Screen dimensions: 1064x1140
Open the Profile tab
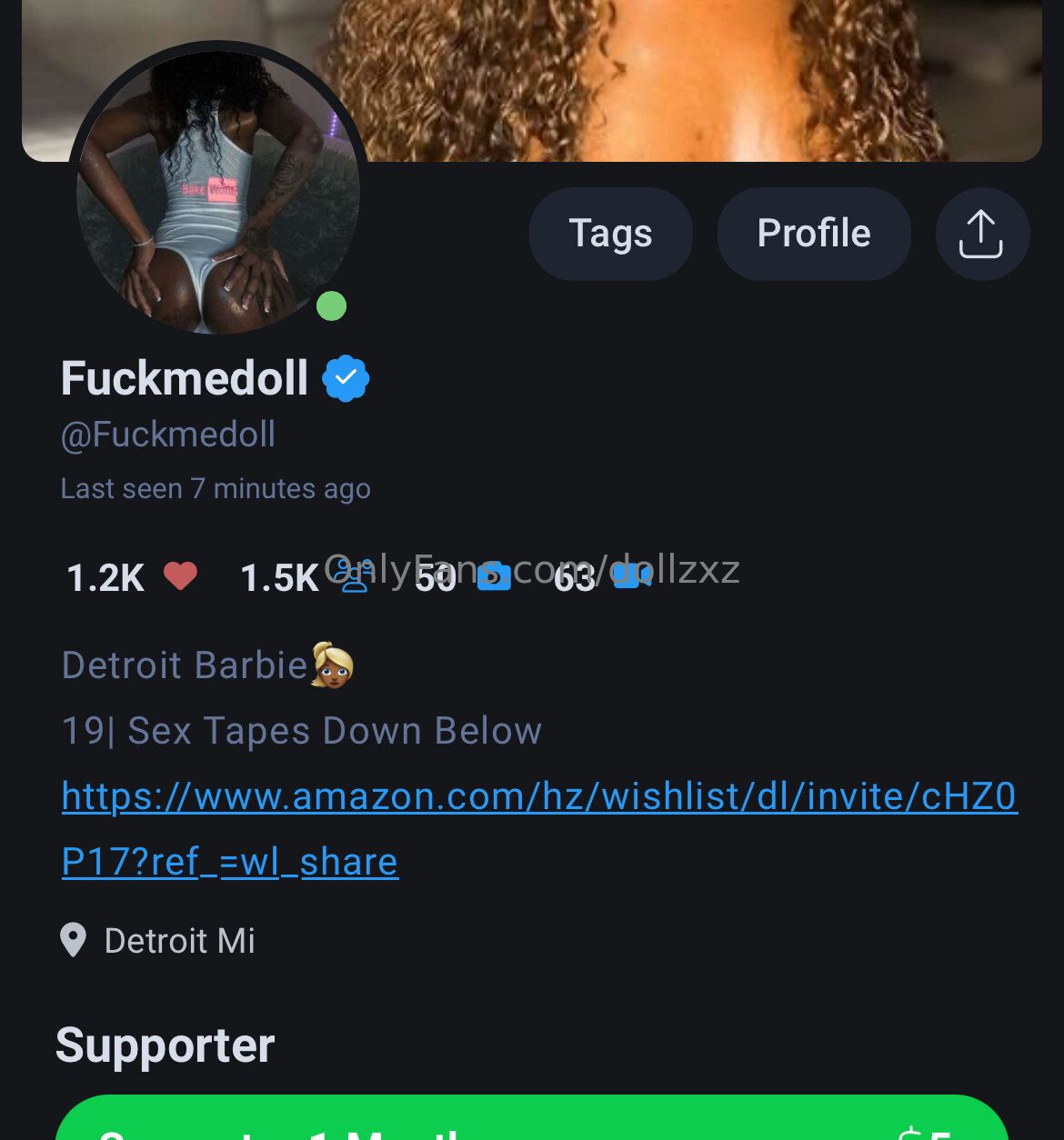(814, 234)
